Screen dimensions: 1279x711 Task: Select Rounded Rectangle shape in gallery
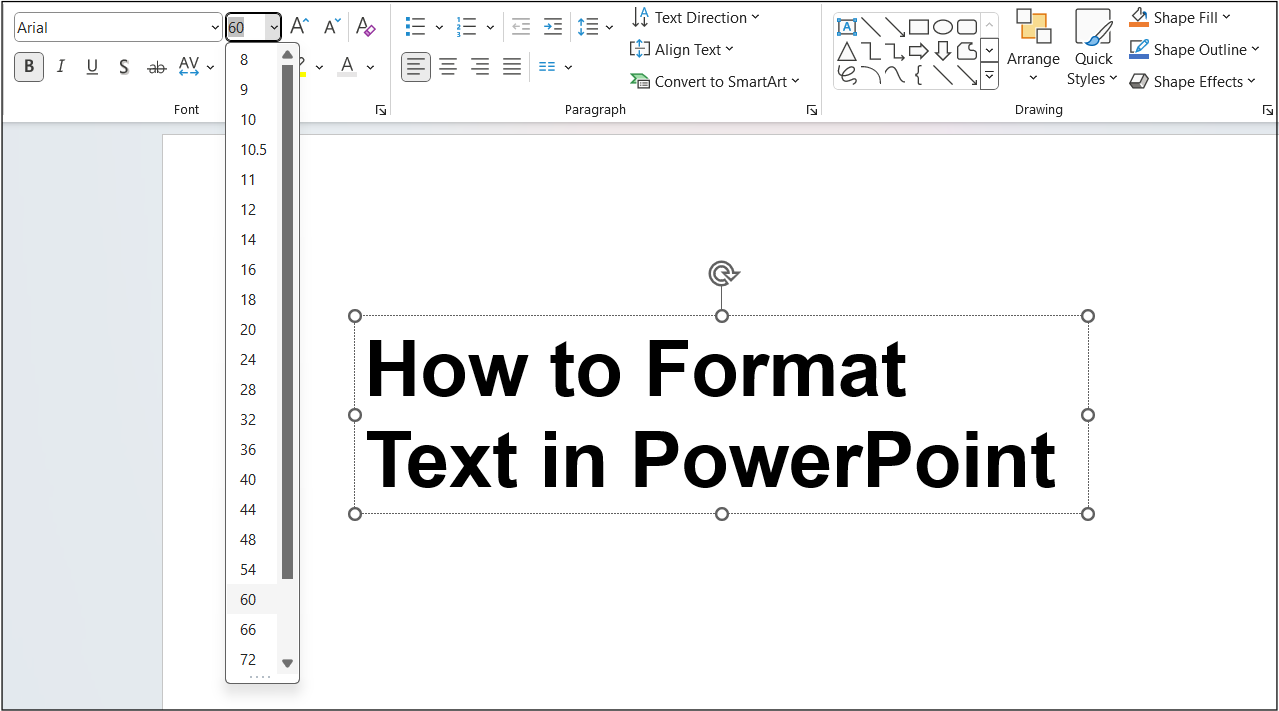point(967,27)
